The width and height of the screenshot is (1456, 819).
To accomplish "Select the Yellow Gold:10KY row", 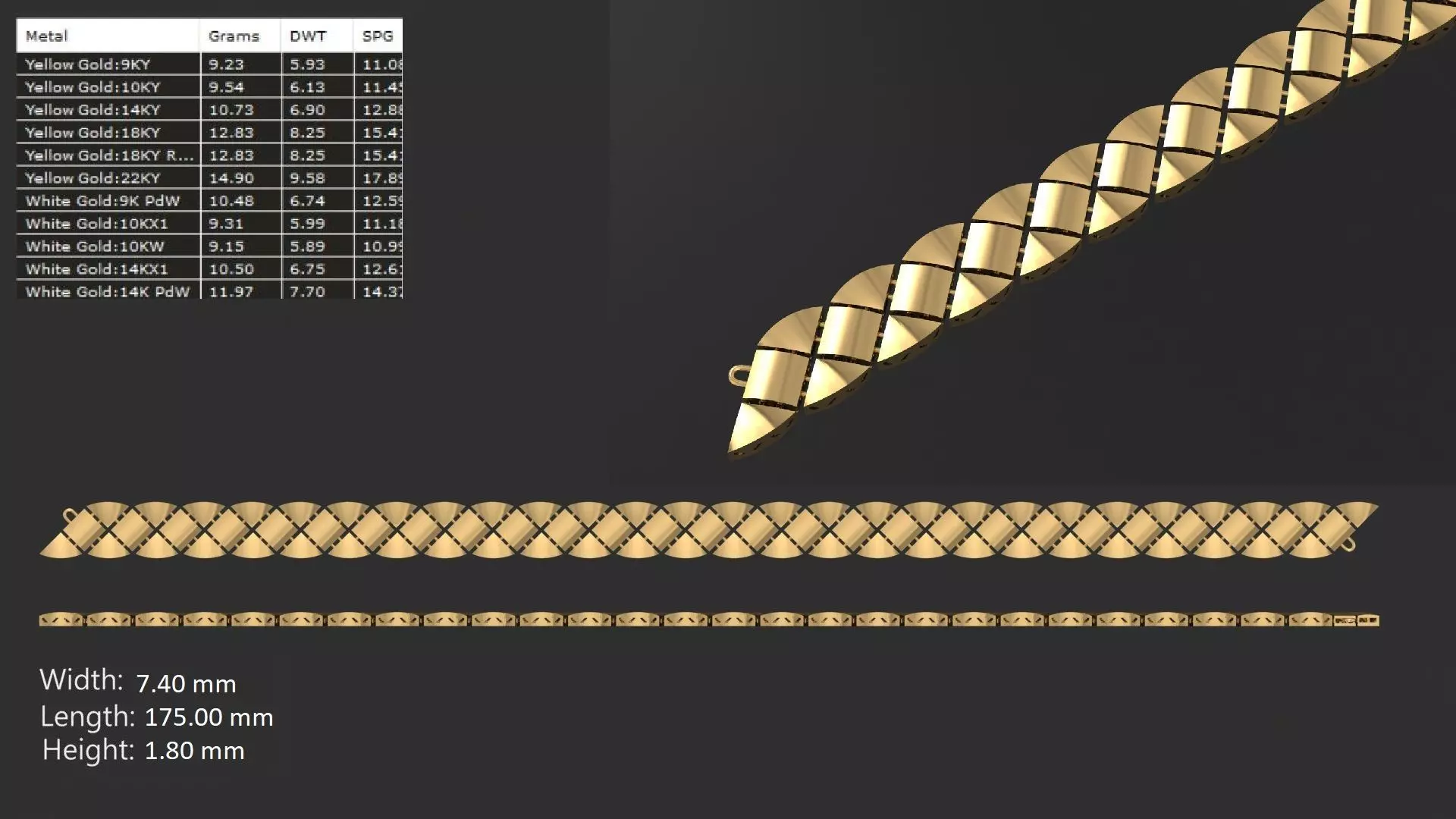I will pos(93,87).
